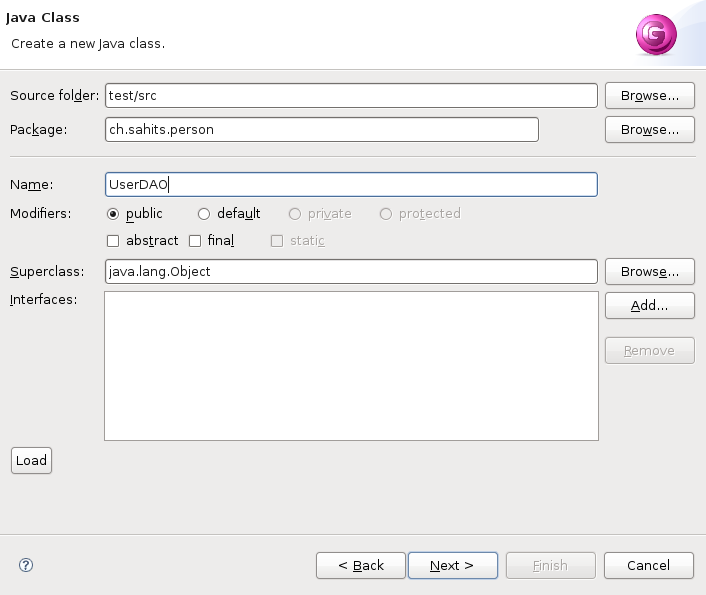Proceed with the Next button
This screenshot has width=706, height=595.
(x=451, y=566)
